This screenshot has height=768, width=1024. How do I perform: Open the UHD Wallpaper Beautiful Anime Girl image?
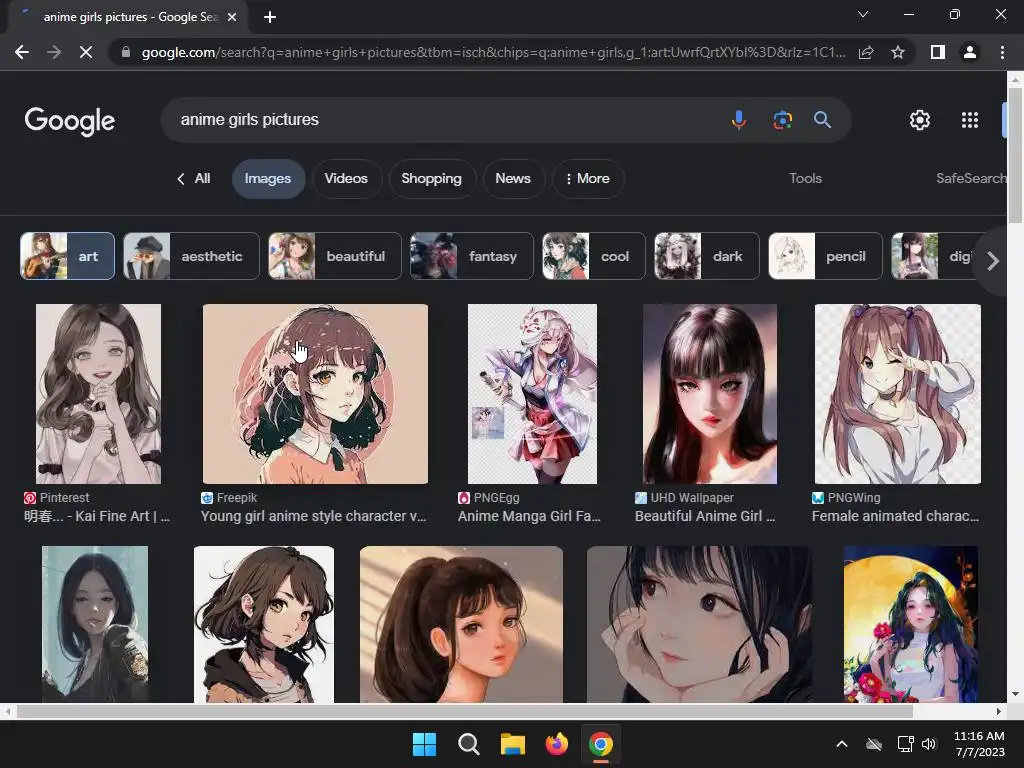pyautogui.click(x=710, y=394)
